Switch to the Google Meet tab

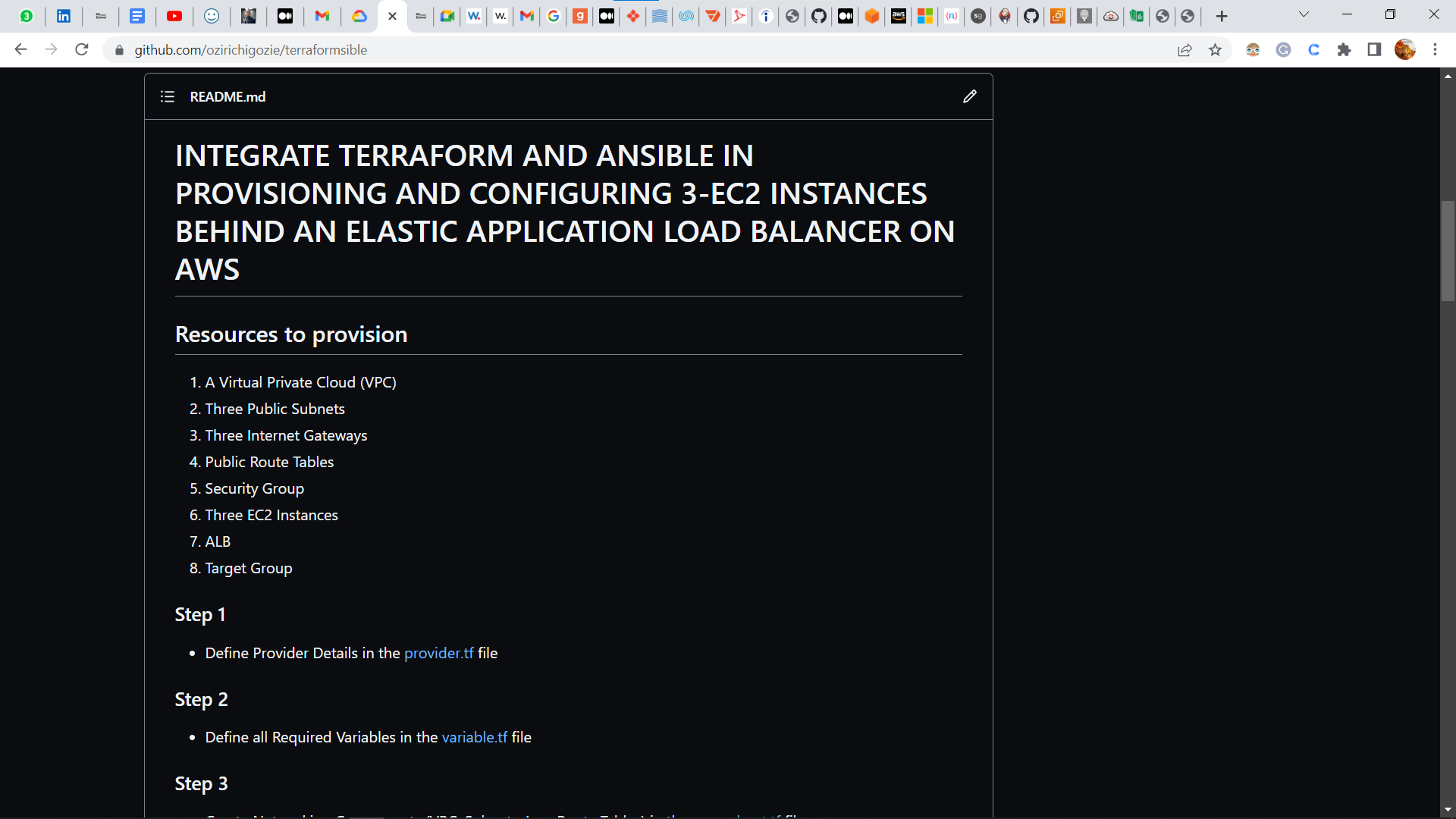[447, 16]
